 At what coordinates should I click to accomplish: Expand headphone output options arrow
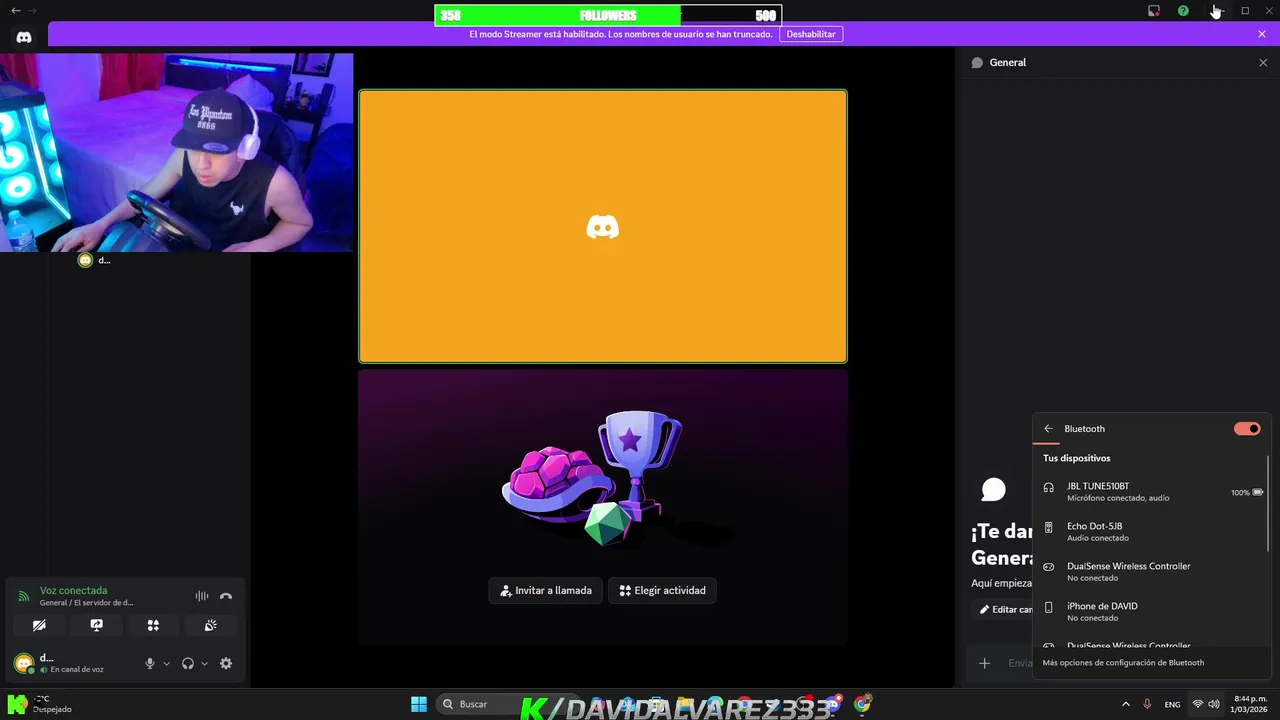204,663
